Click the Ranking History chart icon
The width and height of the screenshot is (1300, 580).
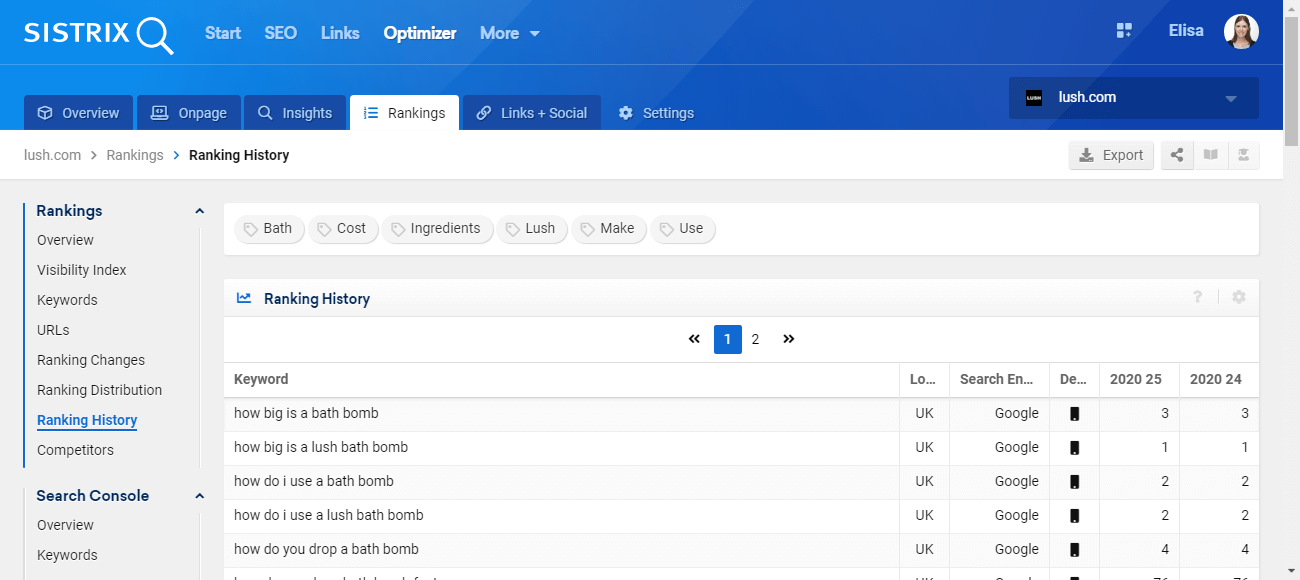244,298
